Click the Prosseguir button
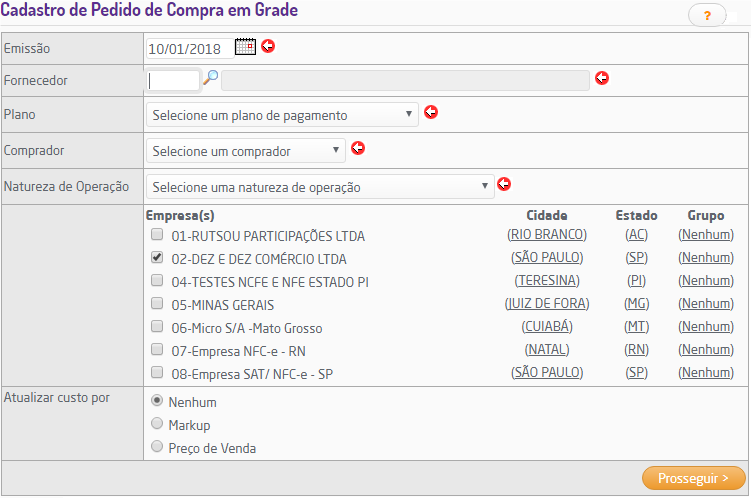This screenshot has width=751, height=504. (693, 478)
